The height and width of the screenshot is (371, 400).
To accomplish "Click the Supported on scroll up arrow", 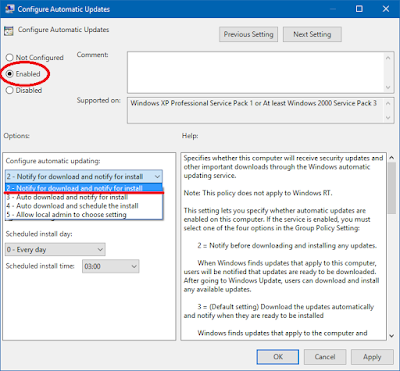I will pyautogui.click(x=388, y=103).
